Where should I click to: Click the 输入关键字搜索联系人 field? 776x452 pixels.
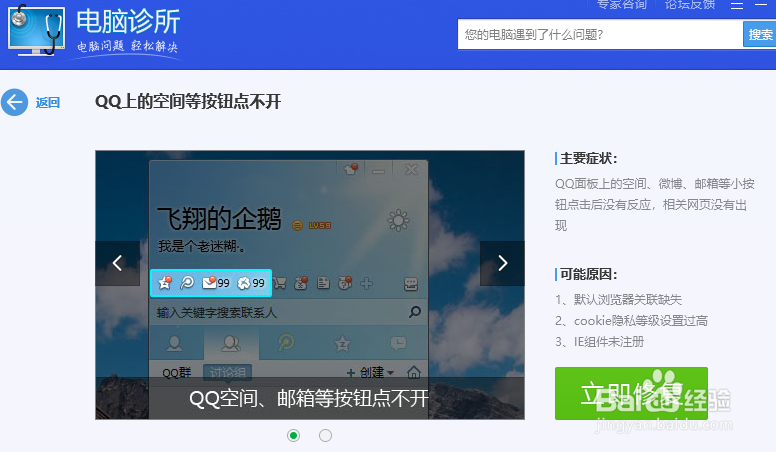click(x=288, y=312)
